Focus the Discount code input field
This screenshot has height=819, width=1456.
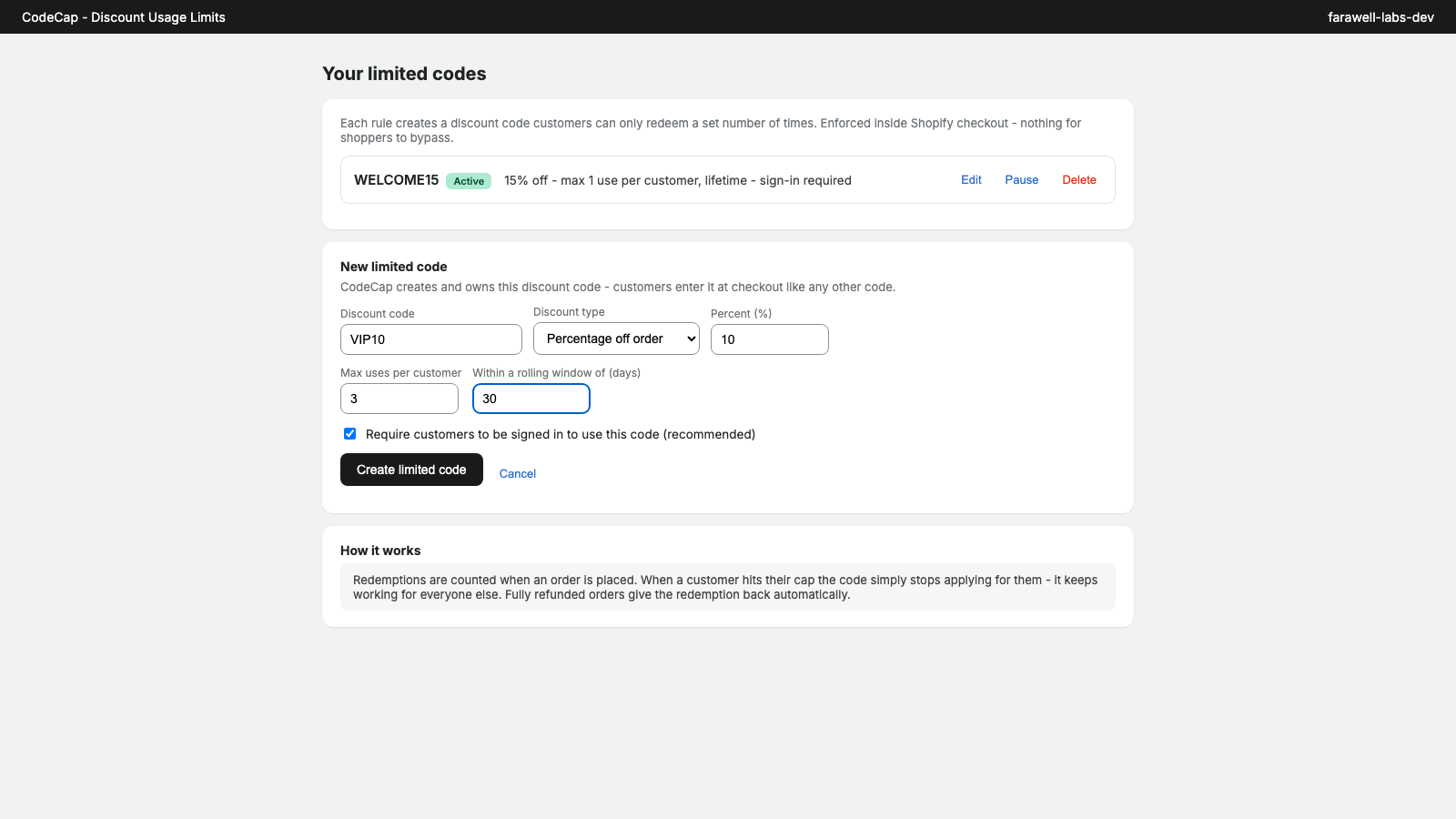click(x=431, y=339)
